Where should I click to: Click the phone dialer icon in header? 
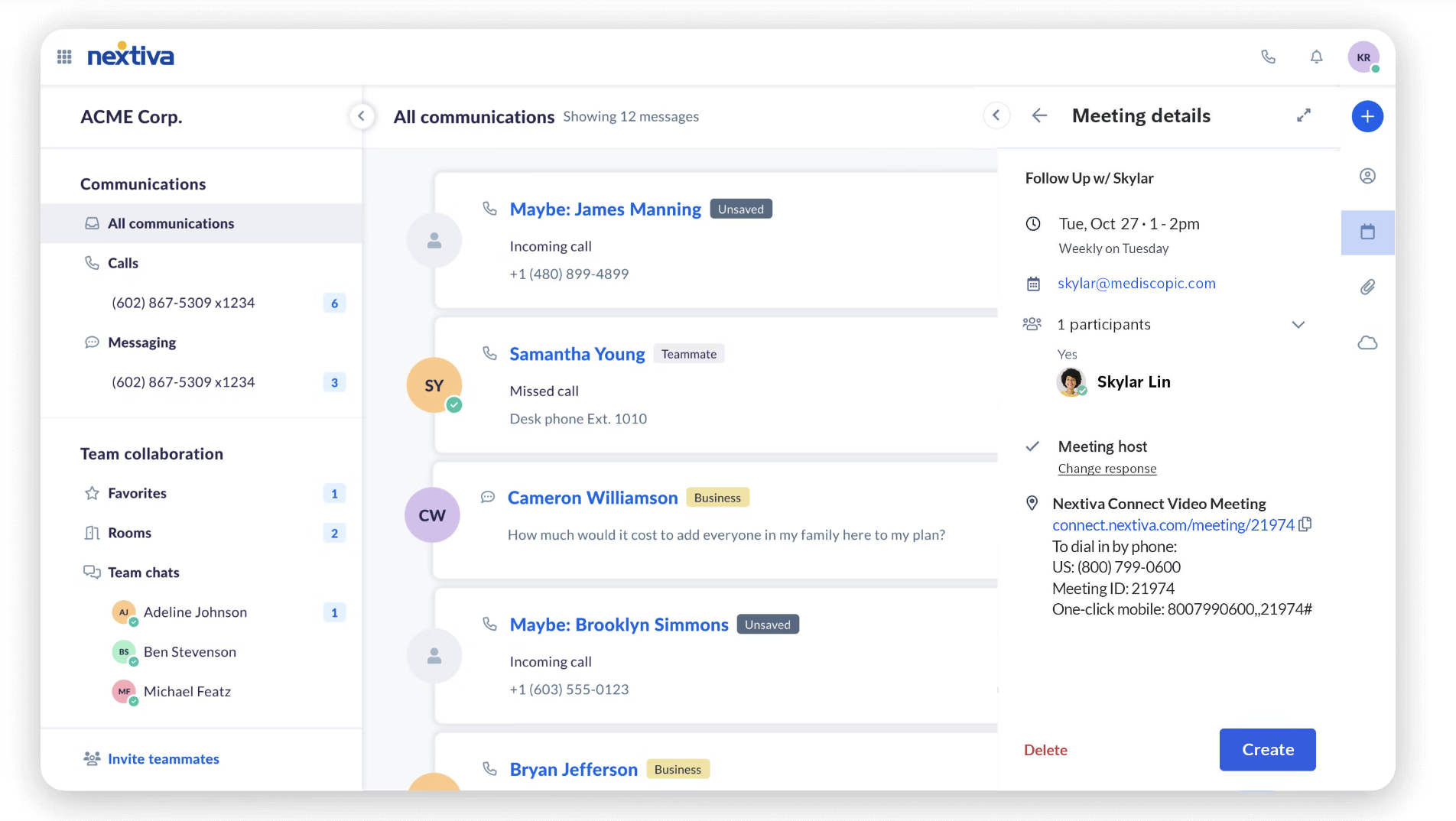click(1268, 57)
